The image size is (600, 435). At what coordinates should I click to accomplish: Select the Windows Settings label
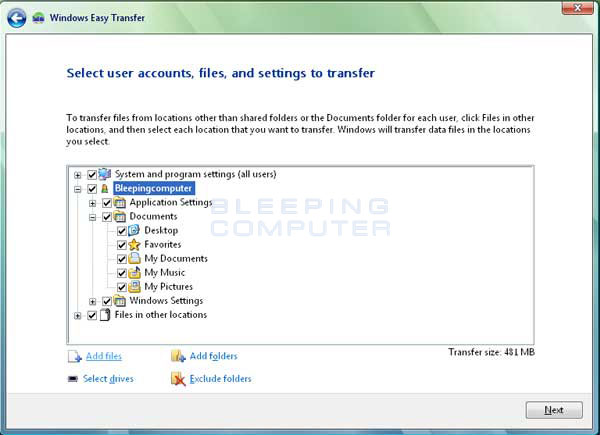click(166, 301)
